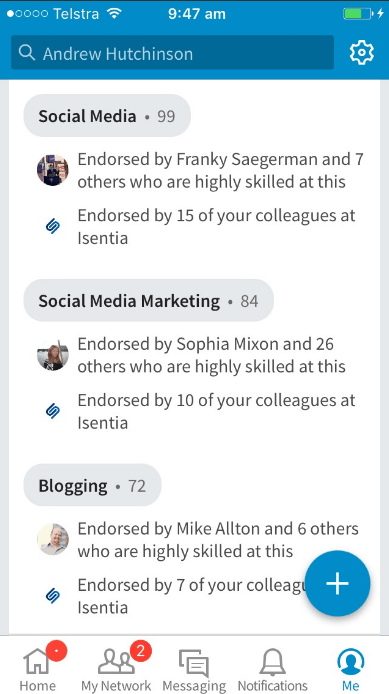Click the Andrew Hutchinson search field
Screen dimensions: 389x694
(173, 53)
